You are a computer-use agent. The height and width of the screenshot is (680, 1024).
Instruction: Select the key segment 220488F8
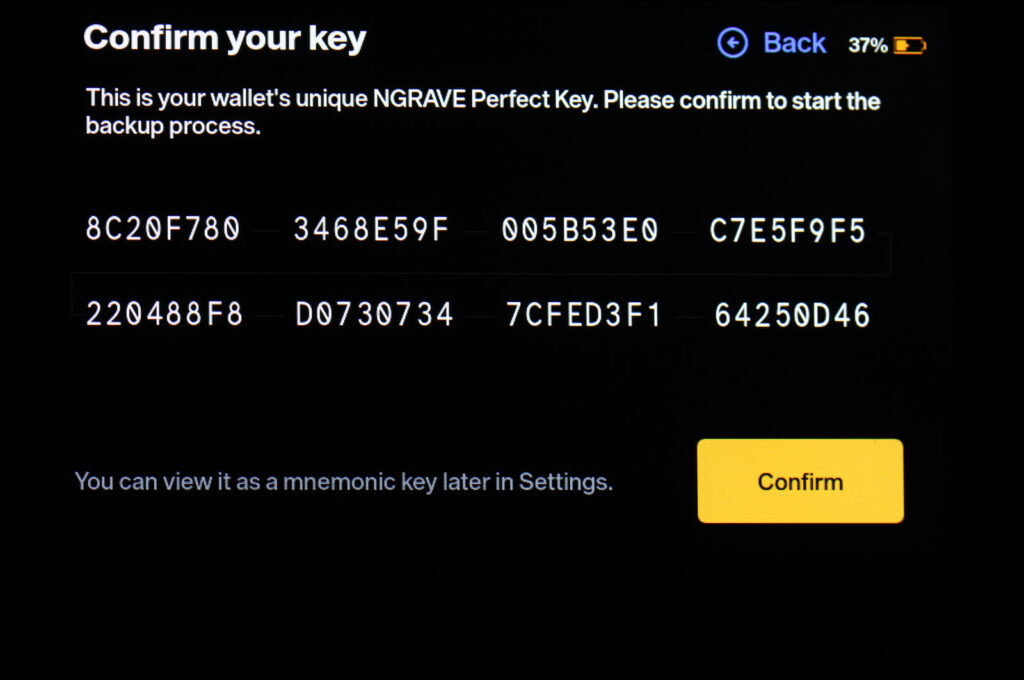[x=164, y=316]
